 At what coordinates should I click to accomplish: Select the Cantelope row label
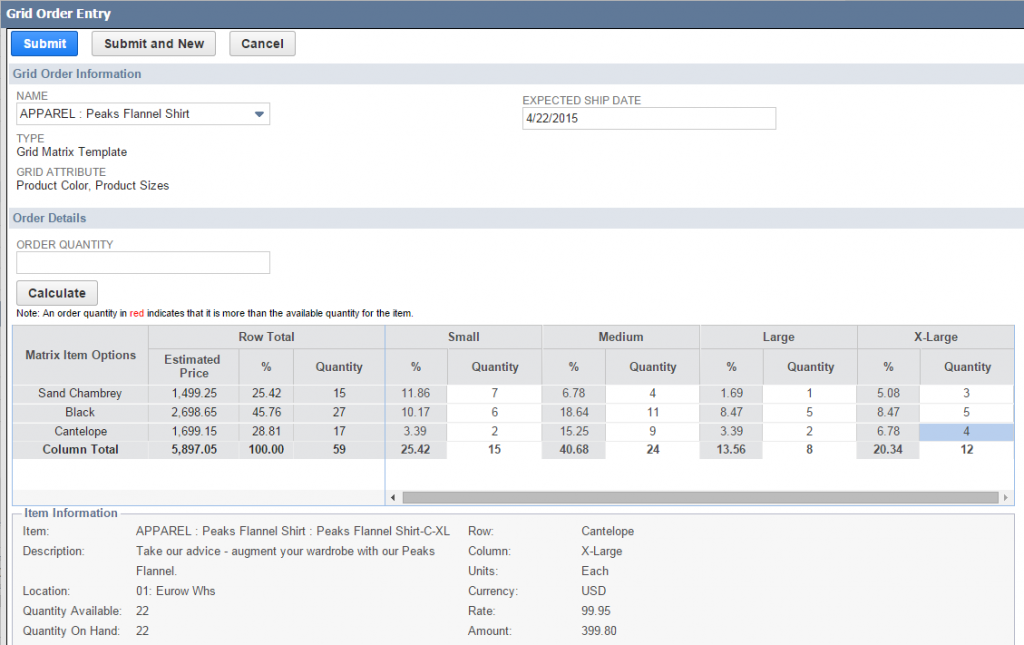tap(80, 431)
